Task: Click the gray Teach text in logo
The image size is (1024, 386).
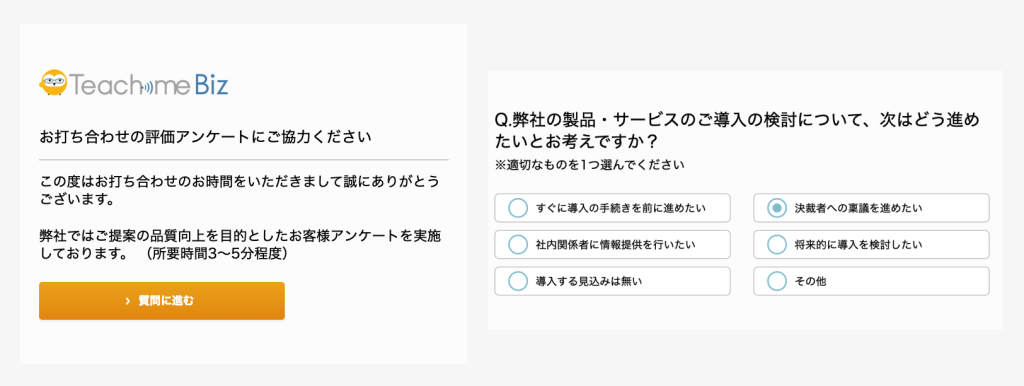Action: (x=103, y=85)
